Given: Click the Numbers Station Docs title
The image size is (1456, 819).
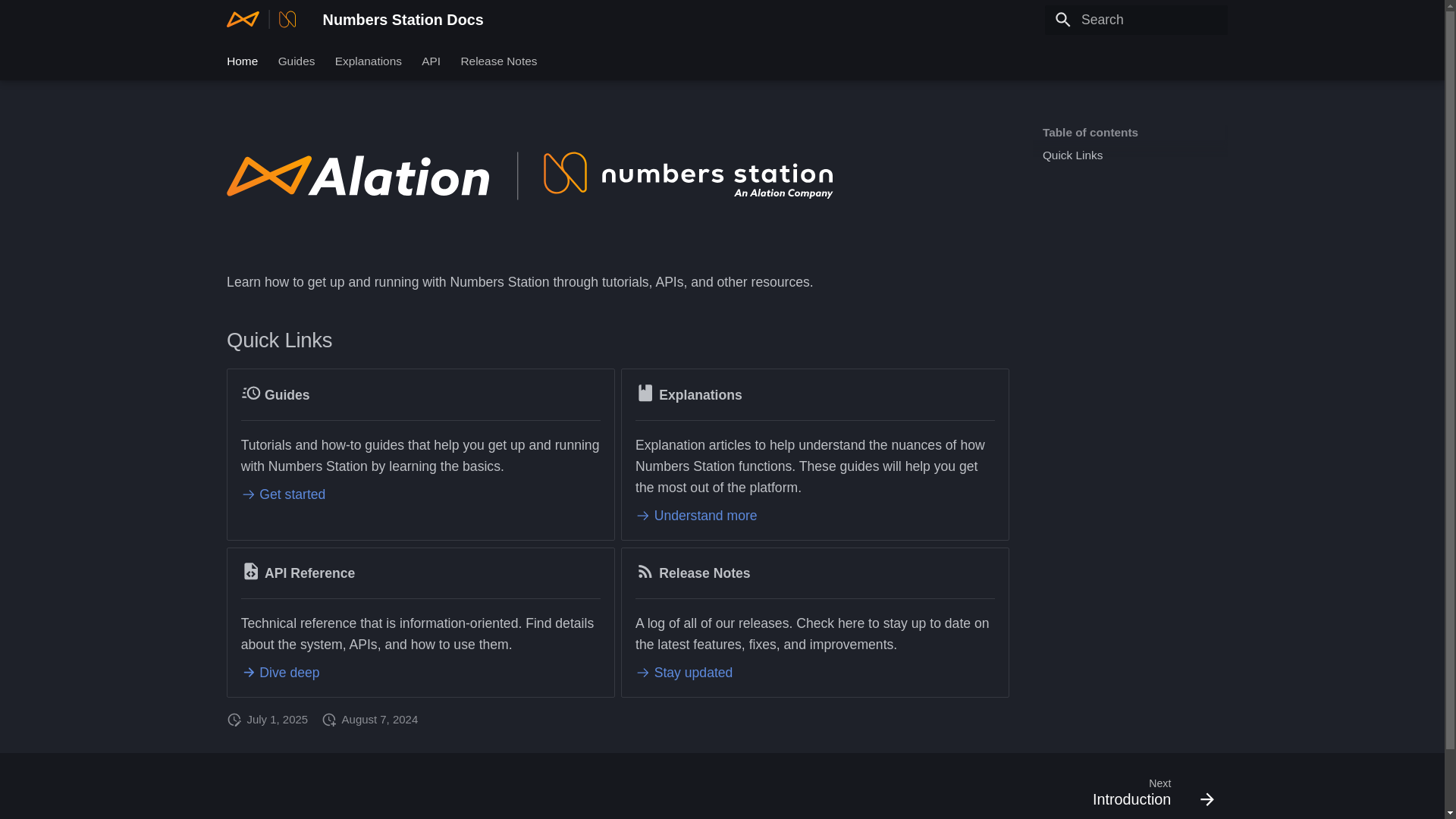Looking at the screenshot, I should coord(403,20).
